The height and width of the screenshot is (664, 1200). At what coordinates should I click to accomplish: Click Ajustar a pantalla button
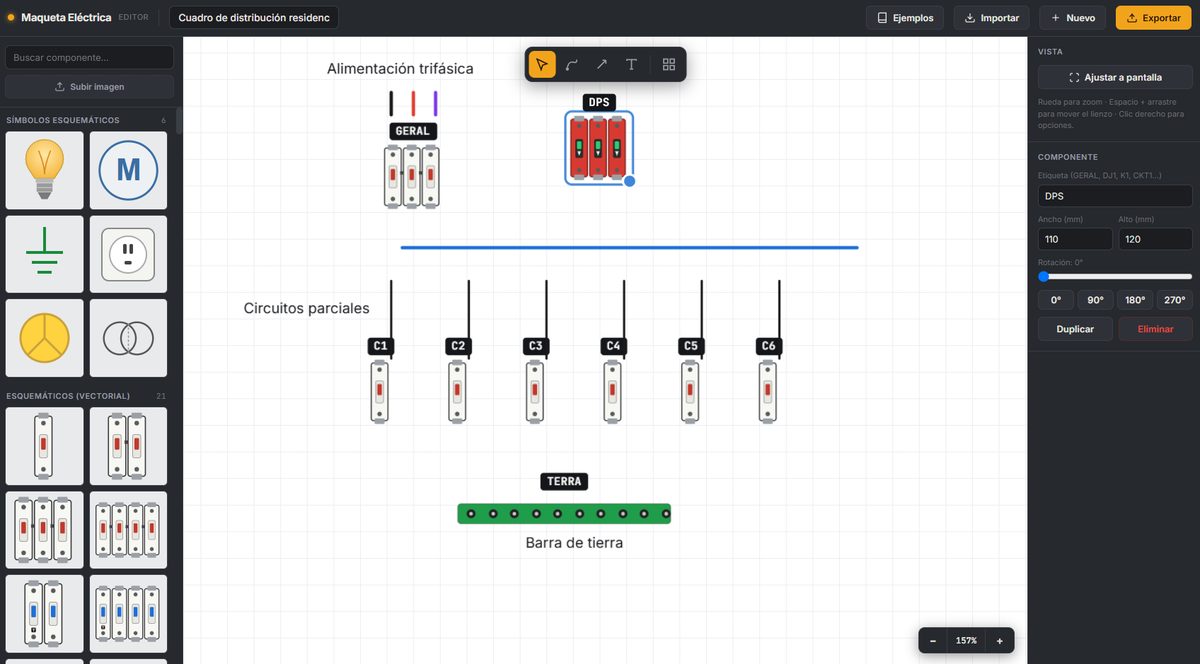[x=1115, y=77]
